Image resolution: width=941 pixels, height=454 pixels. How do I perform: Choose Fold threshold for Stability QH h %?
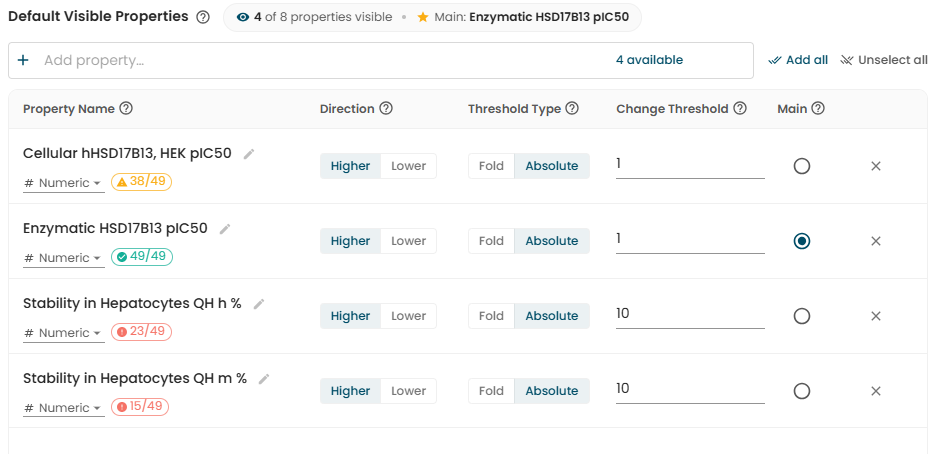point(492,316)
